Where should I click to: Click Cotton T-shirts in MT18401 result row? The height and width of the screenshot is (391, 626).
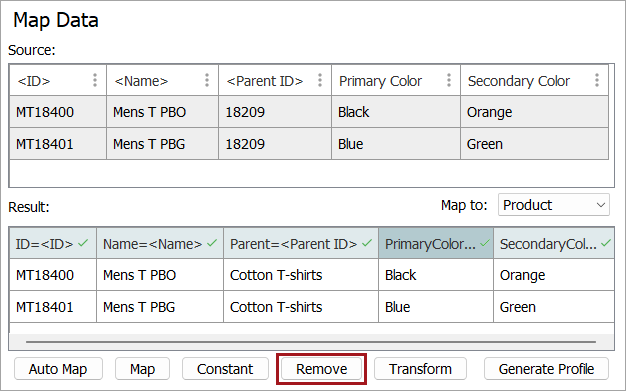point(301,307)
